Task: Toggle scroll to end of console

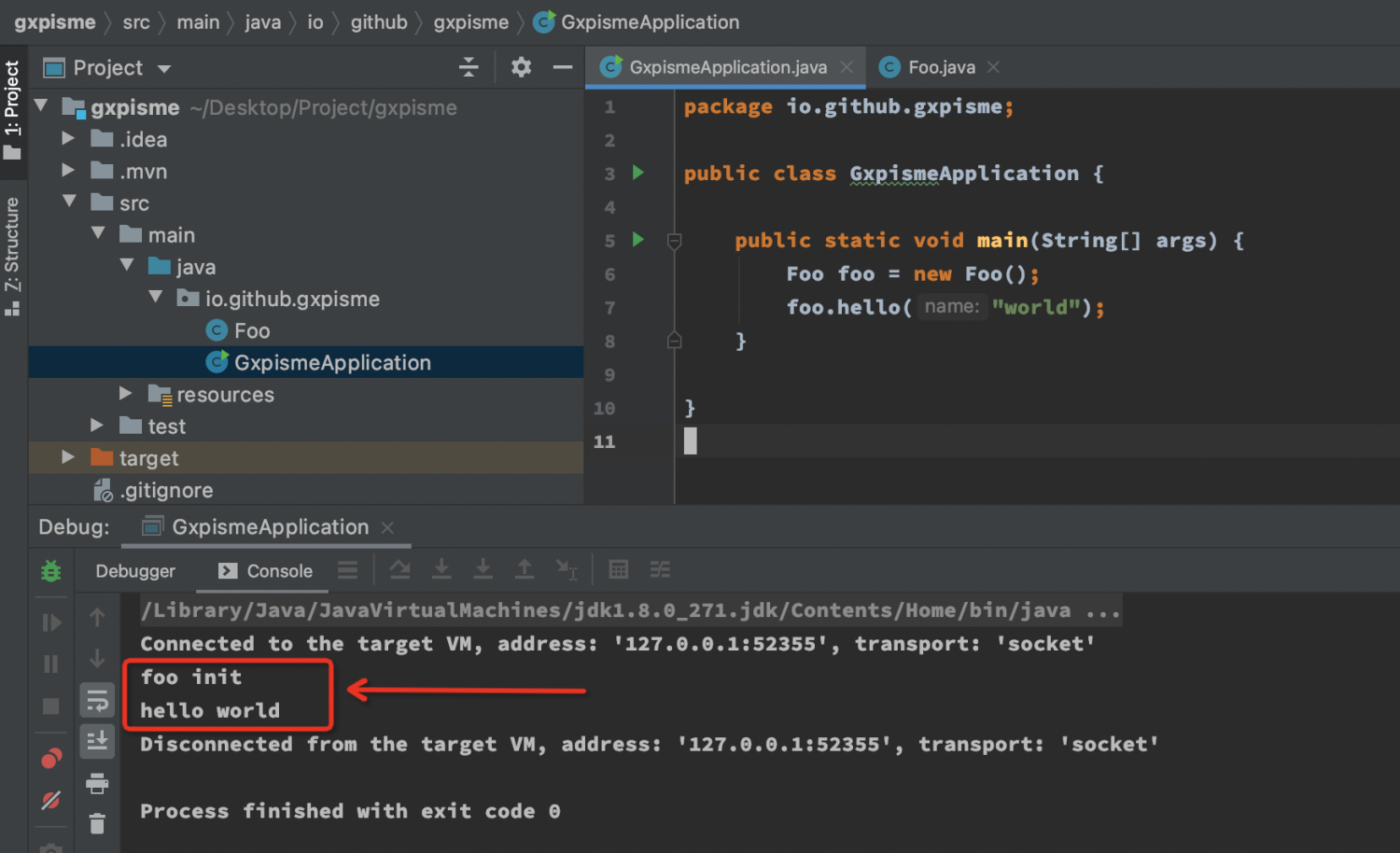Action: coord(97,742)
